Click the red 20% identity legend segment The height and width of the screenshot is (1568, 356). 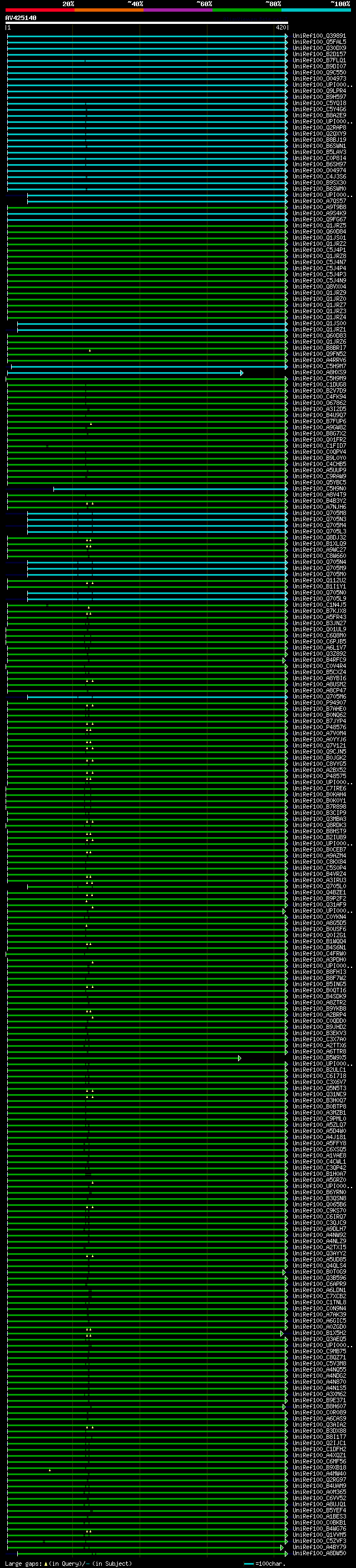[39, 10]
